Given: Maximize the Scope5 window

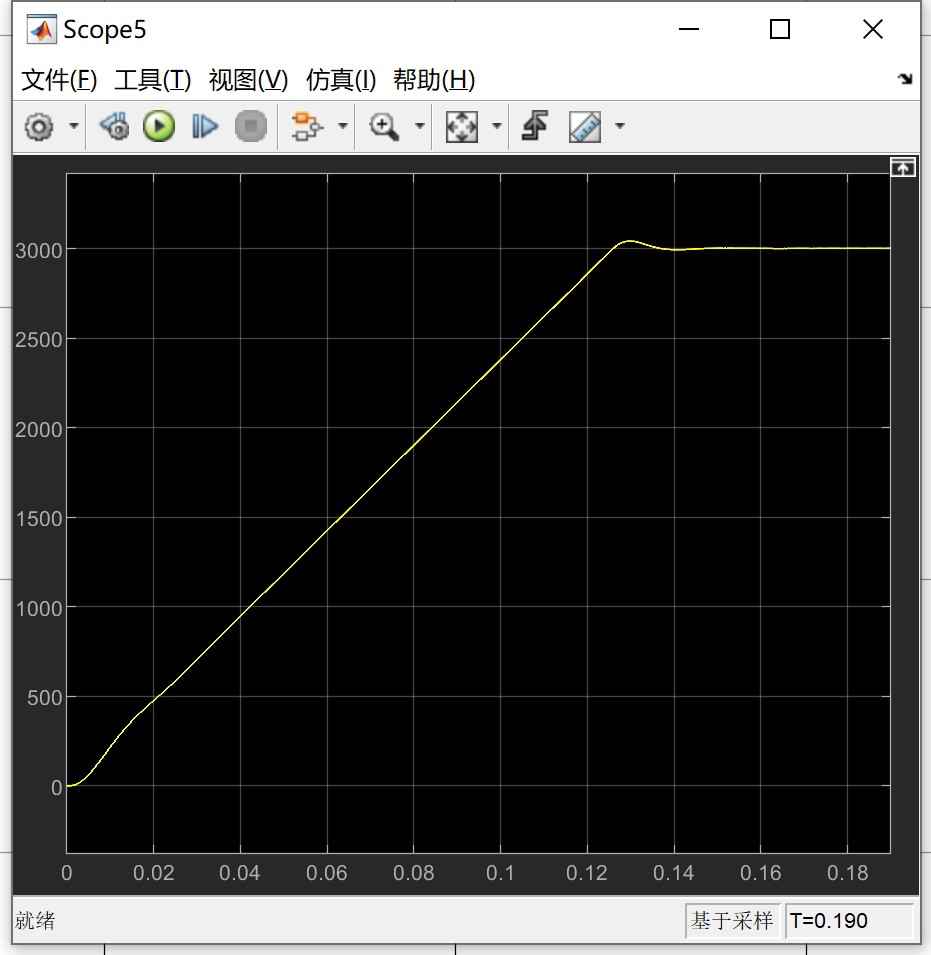Looking at the screenshot, I should point(780,29).
